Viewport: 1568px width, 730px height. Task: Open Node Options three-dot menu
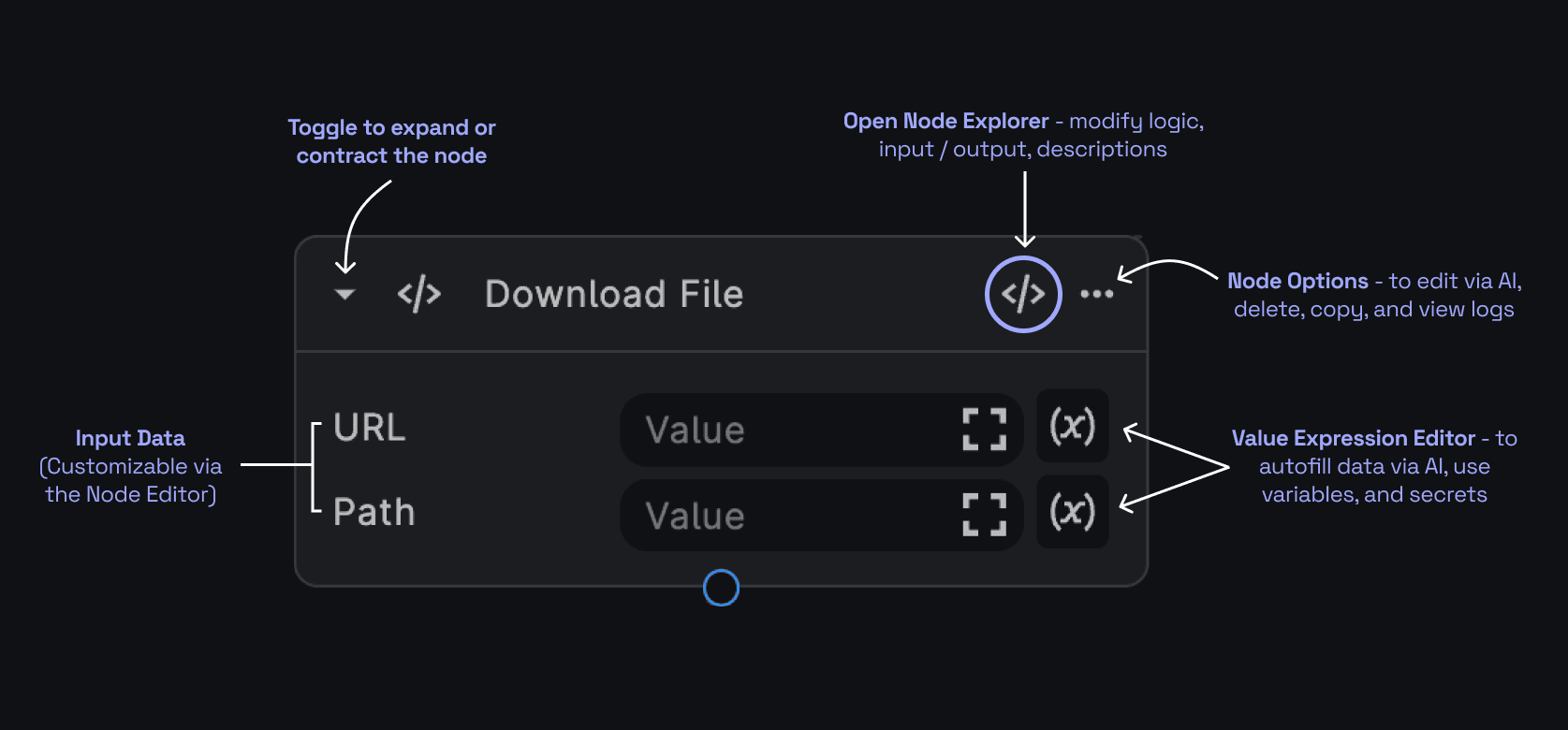click(1096, 294)
